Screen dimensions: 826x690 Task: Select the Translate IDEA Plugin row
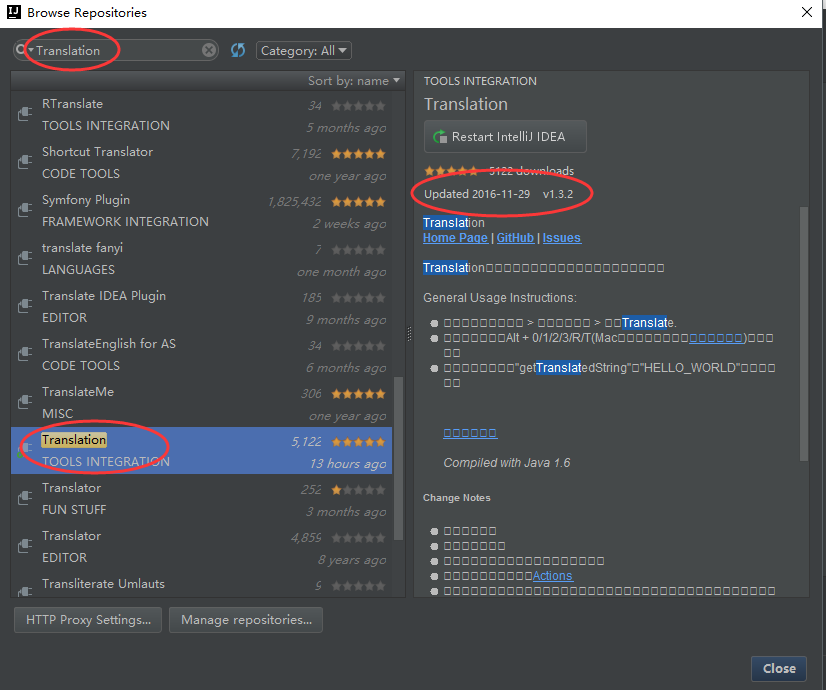[x=202, y=307]
